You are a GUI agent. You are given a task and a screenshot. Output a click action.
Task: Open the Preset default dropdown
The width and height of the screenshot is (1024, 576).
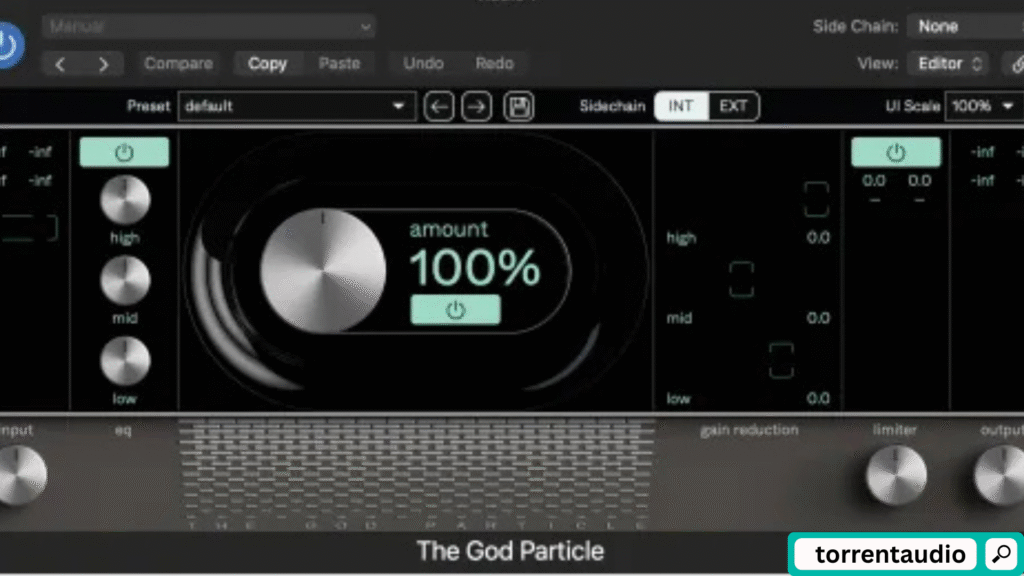point(297,106)
